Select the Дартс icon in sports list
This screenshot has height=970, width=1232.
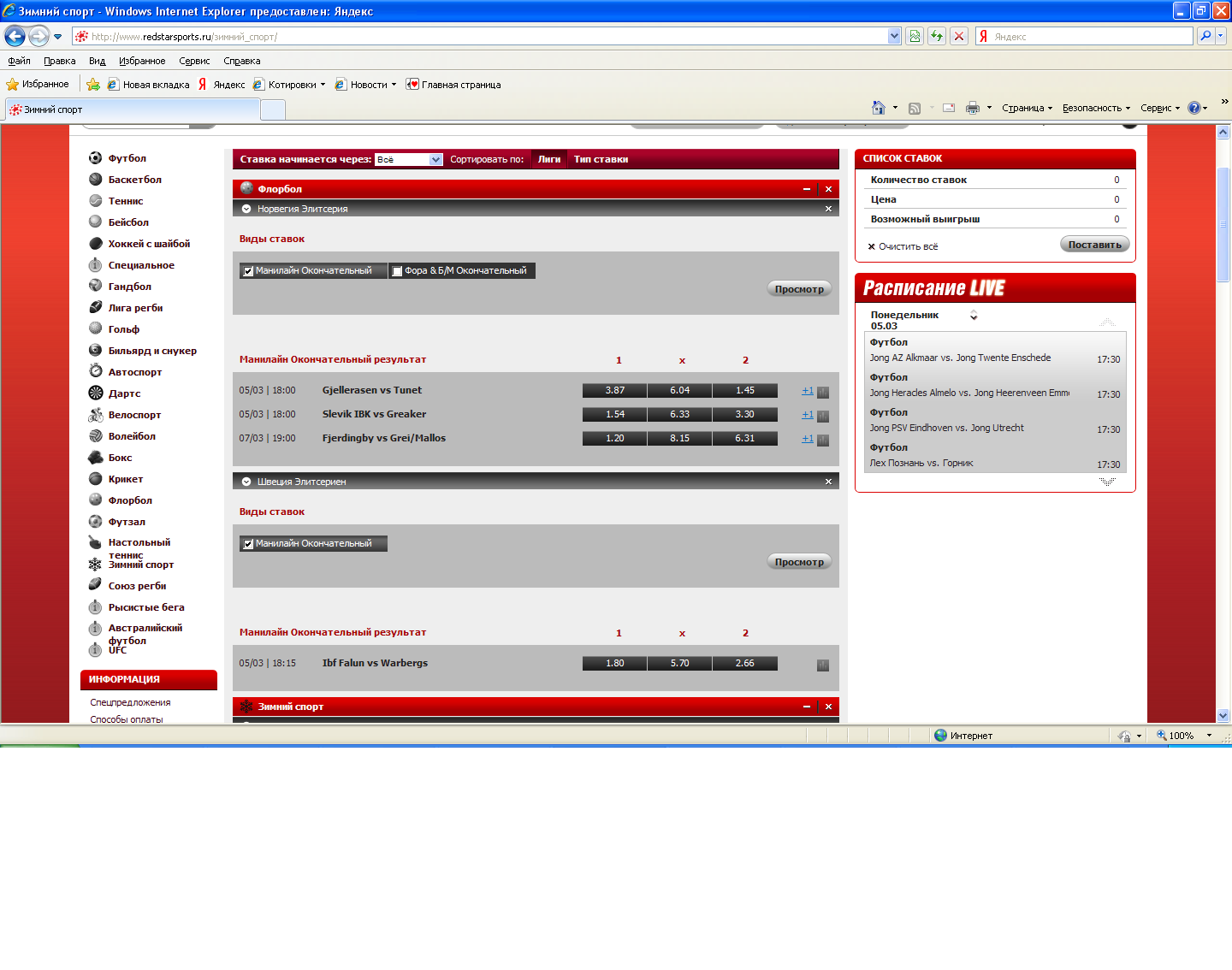click(x=95, y=393)
